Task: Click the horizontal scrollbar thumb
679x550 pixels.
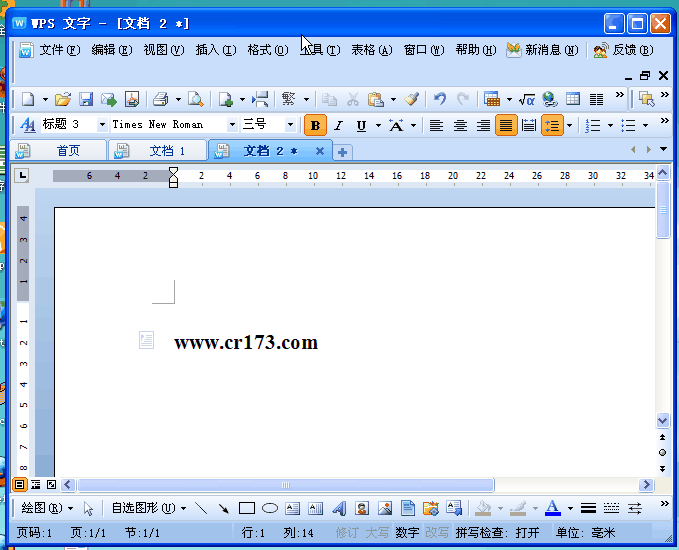Action: pos(286,485)
